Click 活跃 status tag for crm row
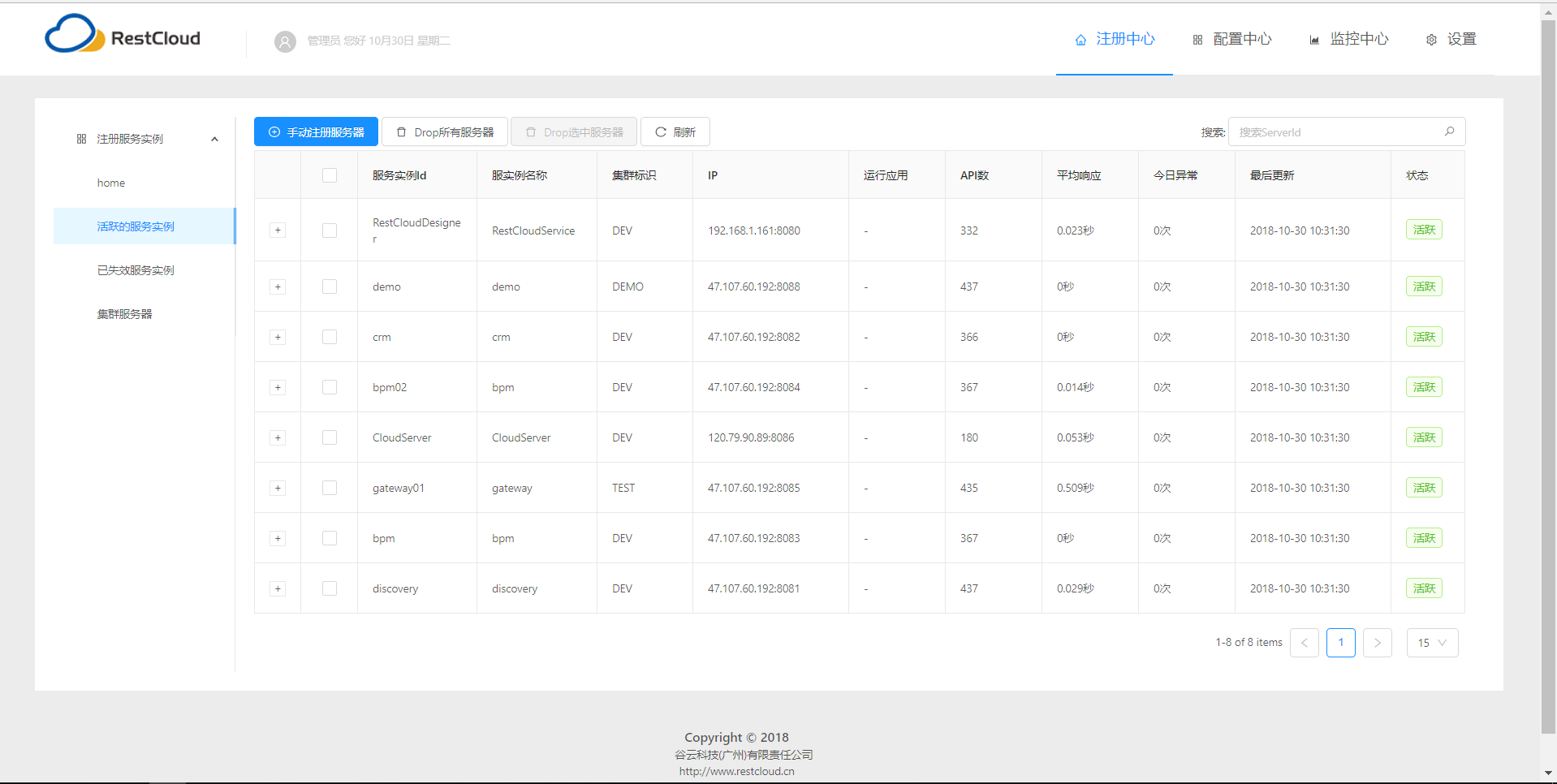This screenshot has width=1557, height=784. coord(1424,337)
